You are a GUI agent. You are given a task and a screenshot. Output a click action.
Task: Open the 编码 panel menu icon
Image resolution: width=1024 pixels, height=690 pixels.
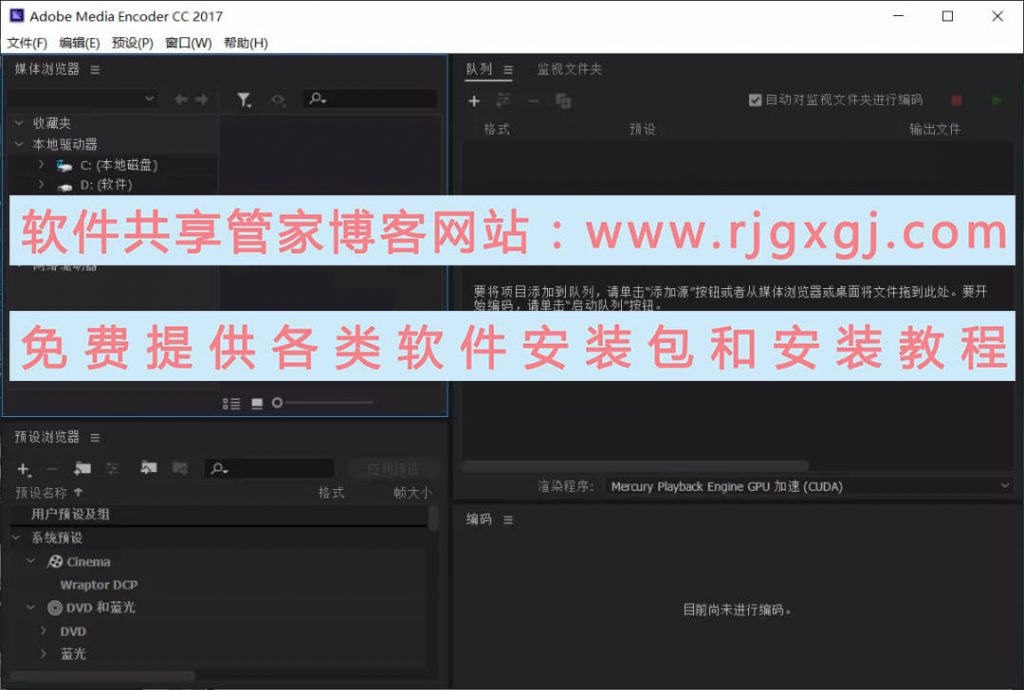[x=508, y=520]
